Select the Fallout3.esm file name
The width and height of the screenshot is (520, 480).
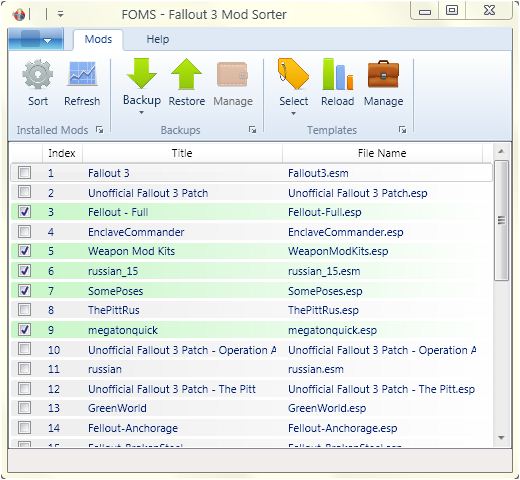coord(318,173)
